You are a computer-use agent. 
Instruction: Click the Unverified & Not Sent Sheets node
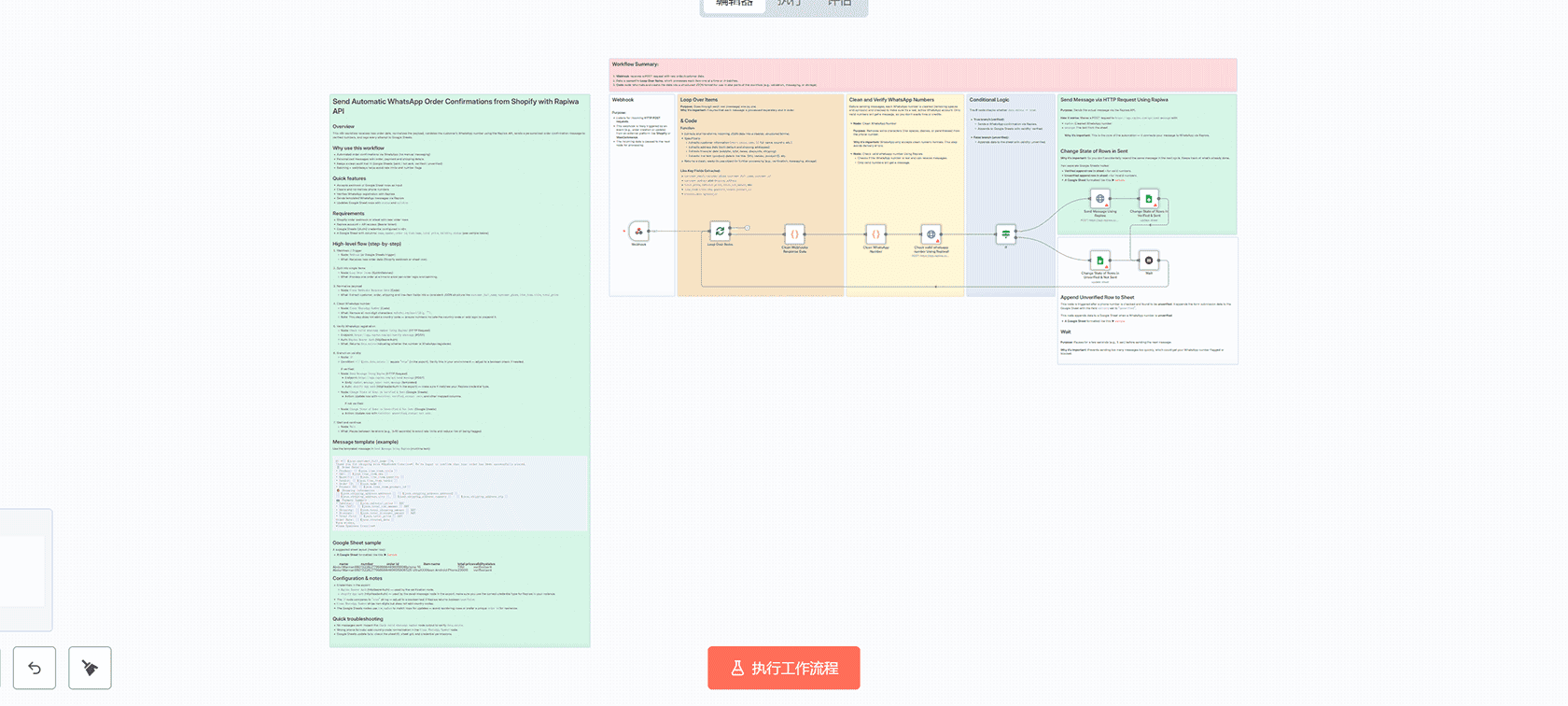[1099, 261]
